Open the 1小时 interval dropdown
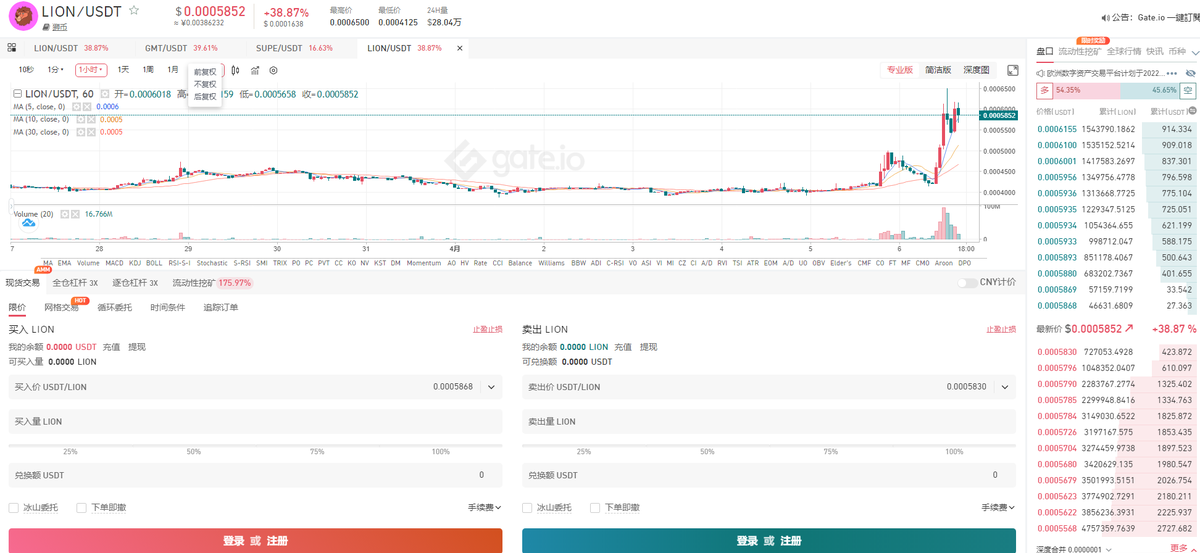The height and width of the screenshot is (553, 1200). pyautogui.click(x=90, y=70)
